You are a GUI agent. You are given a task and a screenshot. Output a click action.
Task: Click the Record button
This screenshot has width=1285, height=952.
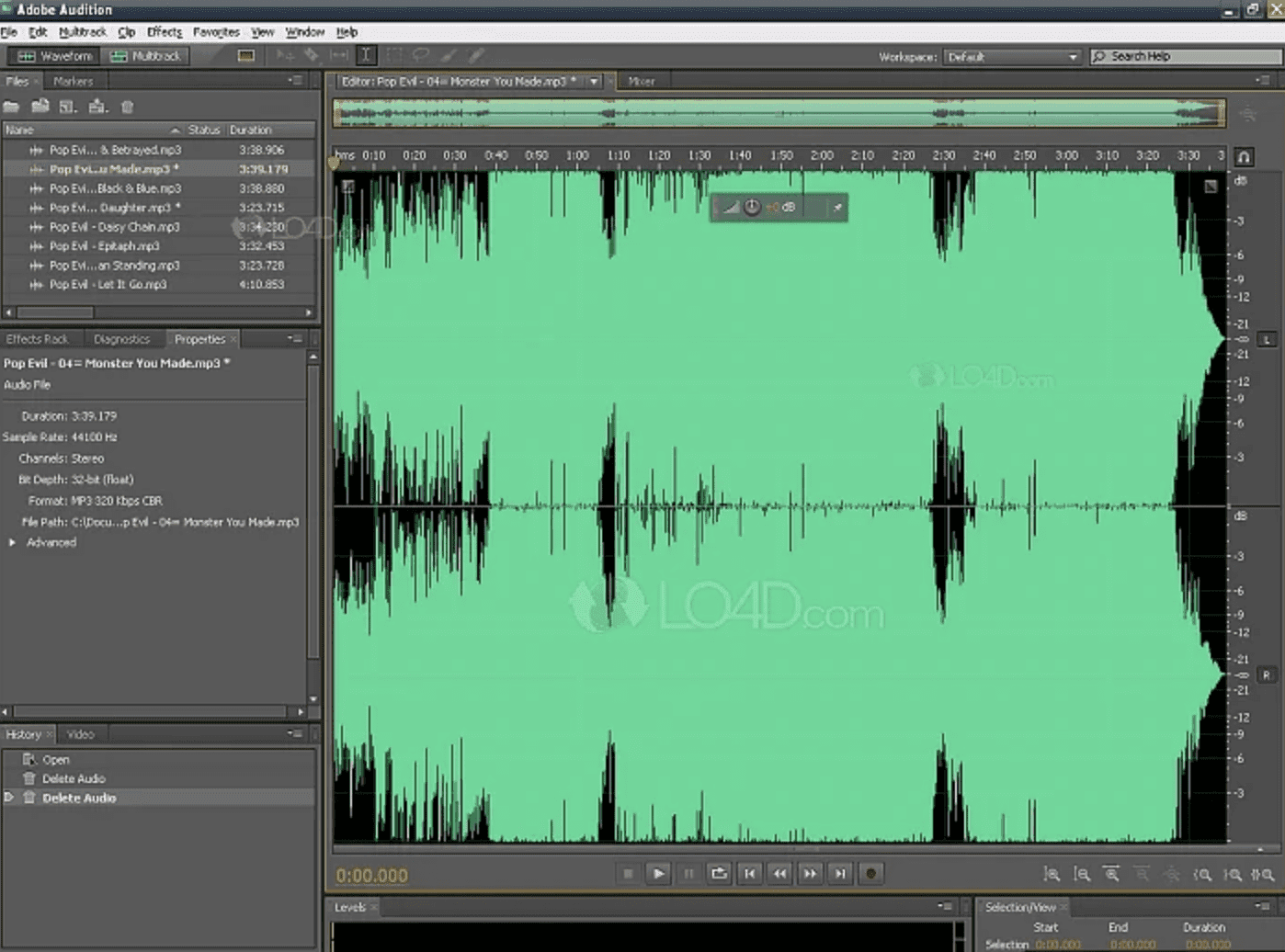[870, 874]
